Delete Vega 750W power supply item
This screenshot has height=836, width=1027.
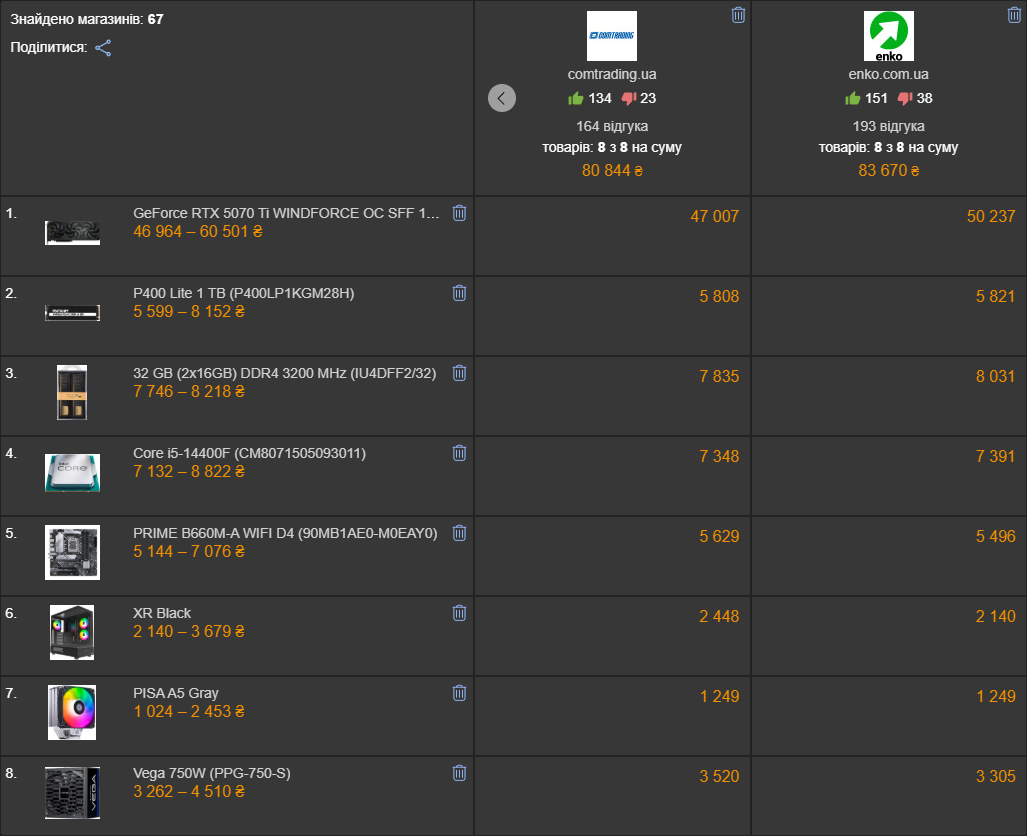[459, 773]
